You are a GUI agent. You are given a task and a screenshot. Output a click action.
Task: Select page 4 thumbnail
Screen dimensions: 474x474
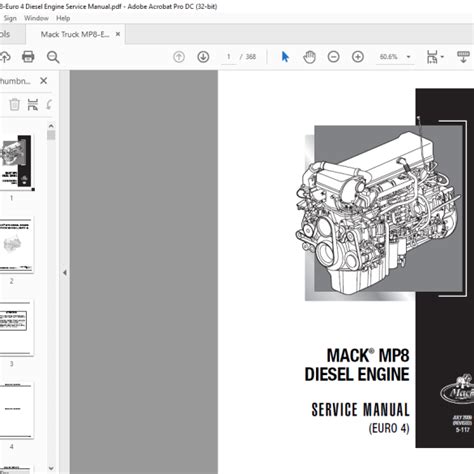click(x=17, y=411)
